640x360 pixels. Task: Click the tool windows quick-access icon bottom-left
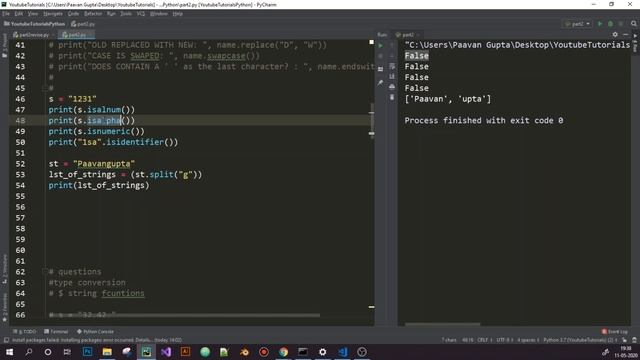tap(6, 340)
